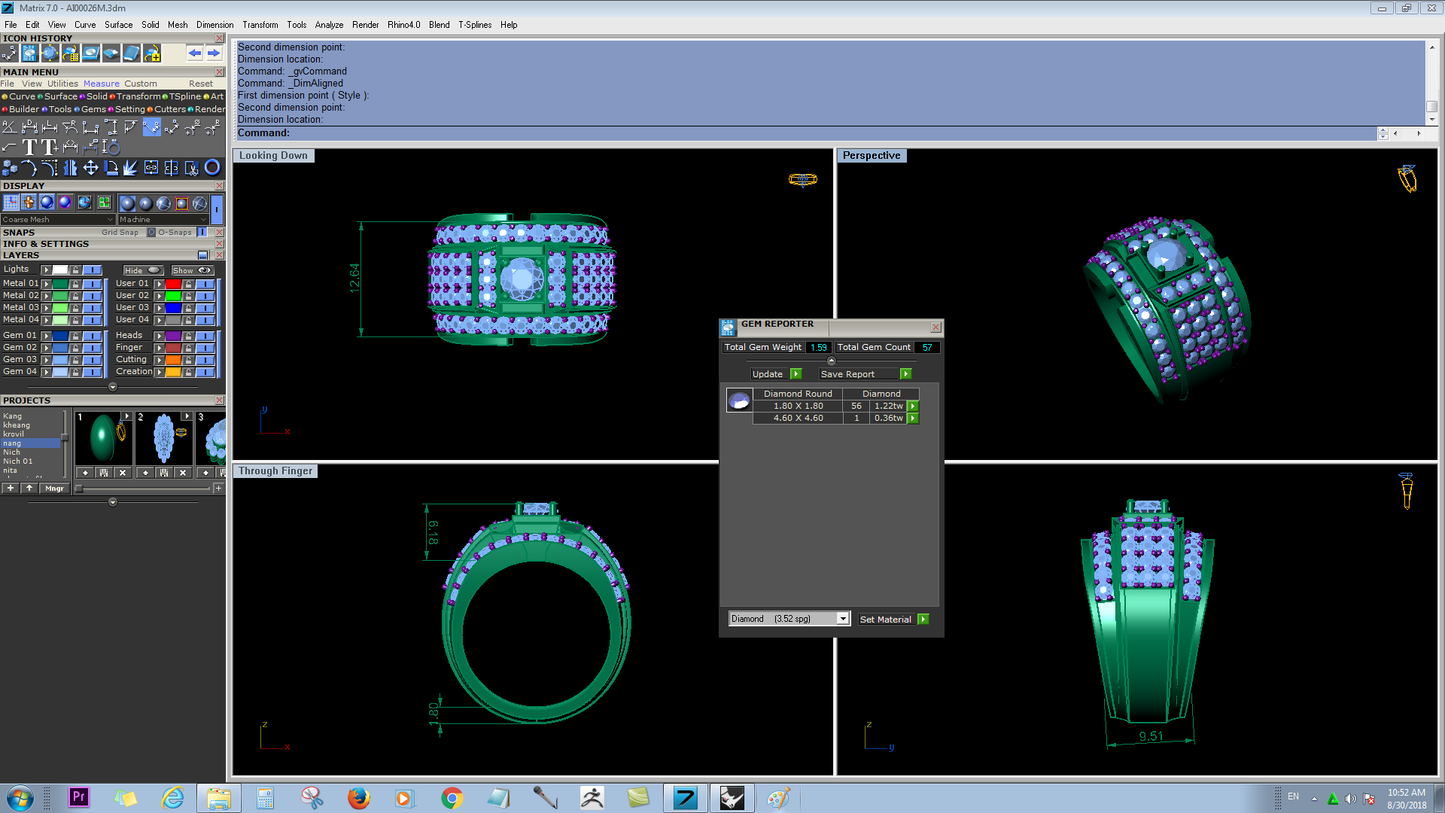Expand Metal 01 layer arrow
Image resolution: width=1445 pixels, height=813 pixels.
[x=46, y=283]
